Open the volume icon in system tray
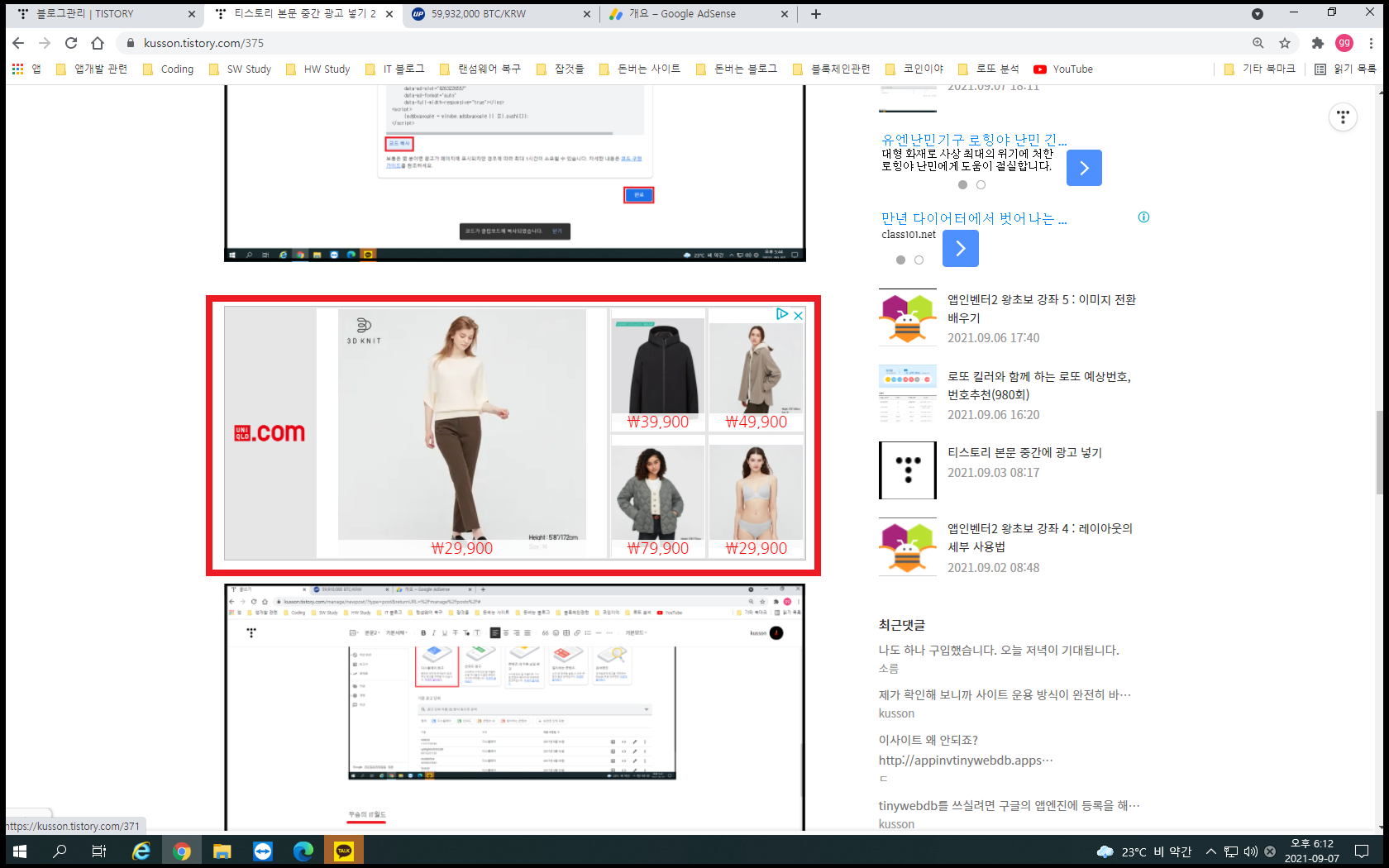 [x=1250, y=851]
